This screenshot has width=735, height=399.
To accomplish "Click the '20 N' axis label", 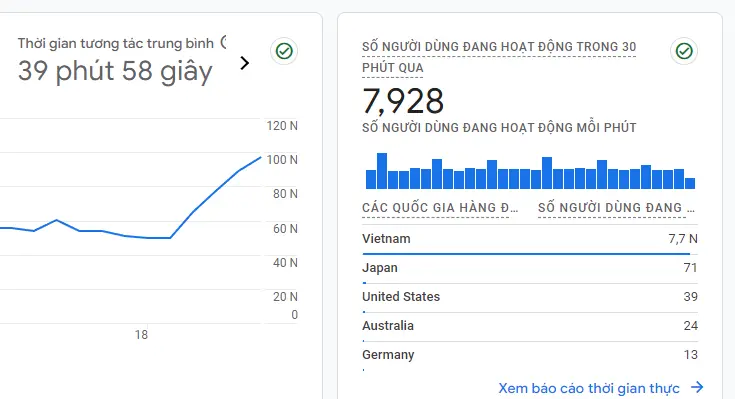I will click(285, 297).
